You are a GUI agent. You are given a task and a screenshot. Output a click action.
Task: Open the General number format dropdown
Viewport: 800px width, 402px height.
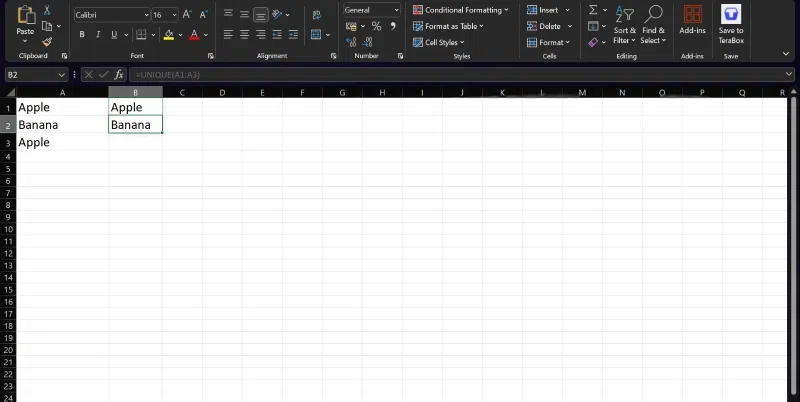(396, 10)
